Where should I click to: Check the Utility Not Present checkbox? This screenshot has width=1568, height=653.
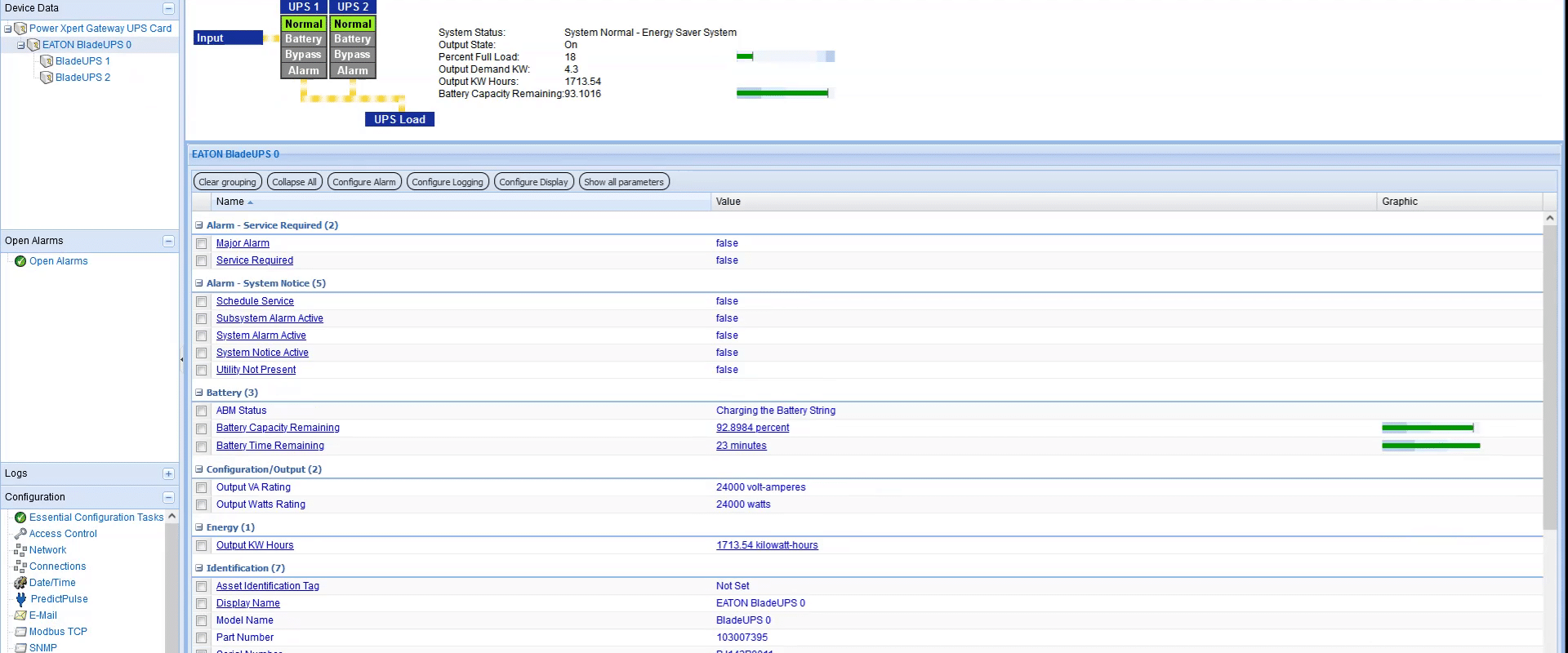click(x=202, y=371)
